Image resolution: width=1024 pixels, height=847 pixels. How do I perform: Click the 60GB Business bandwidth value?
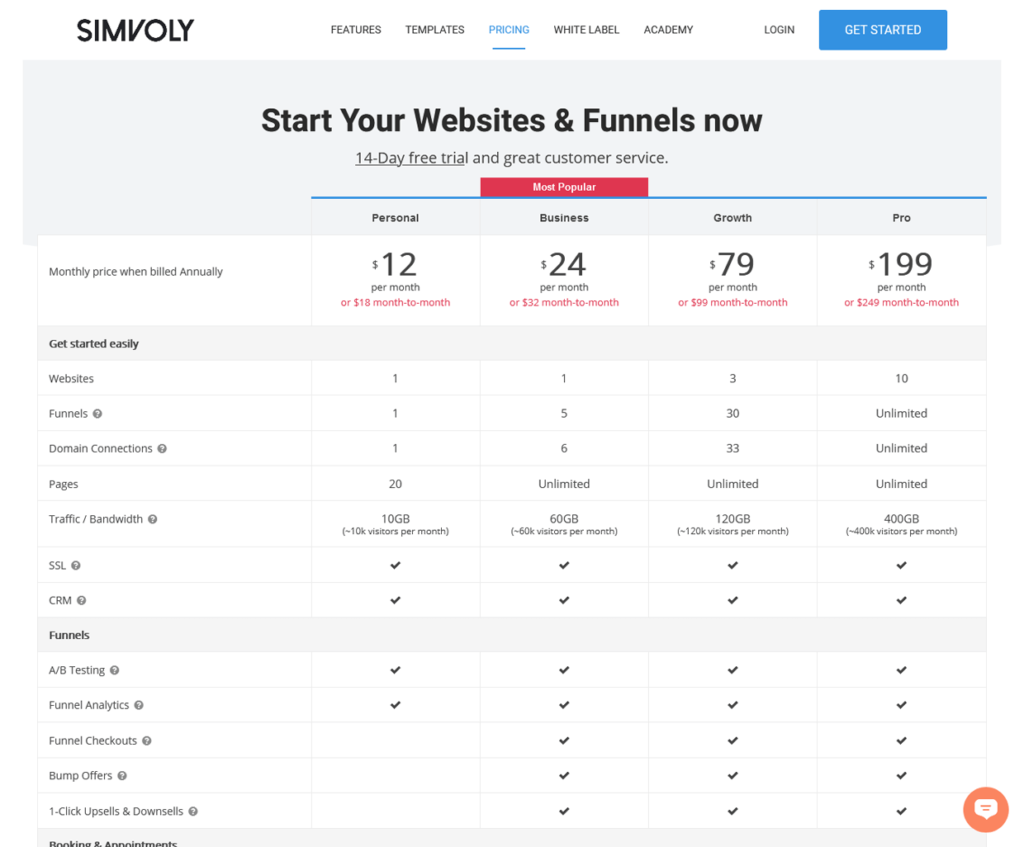point(564,519)
